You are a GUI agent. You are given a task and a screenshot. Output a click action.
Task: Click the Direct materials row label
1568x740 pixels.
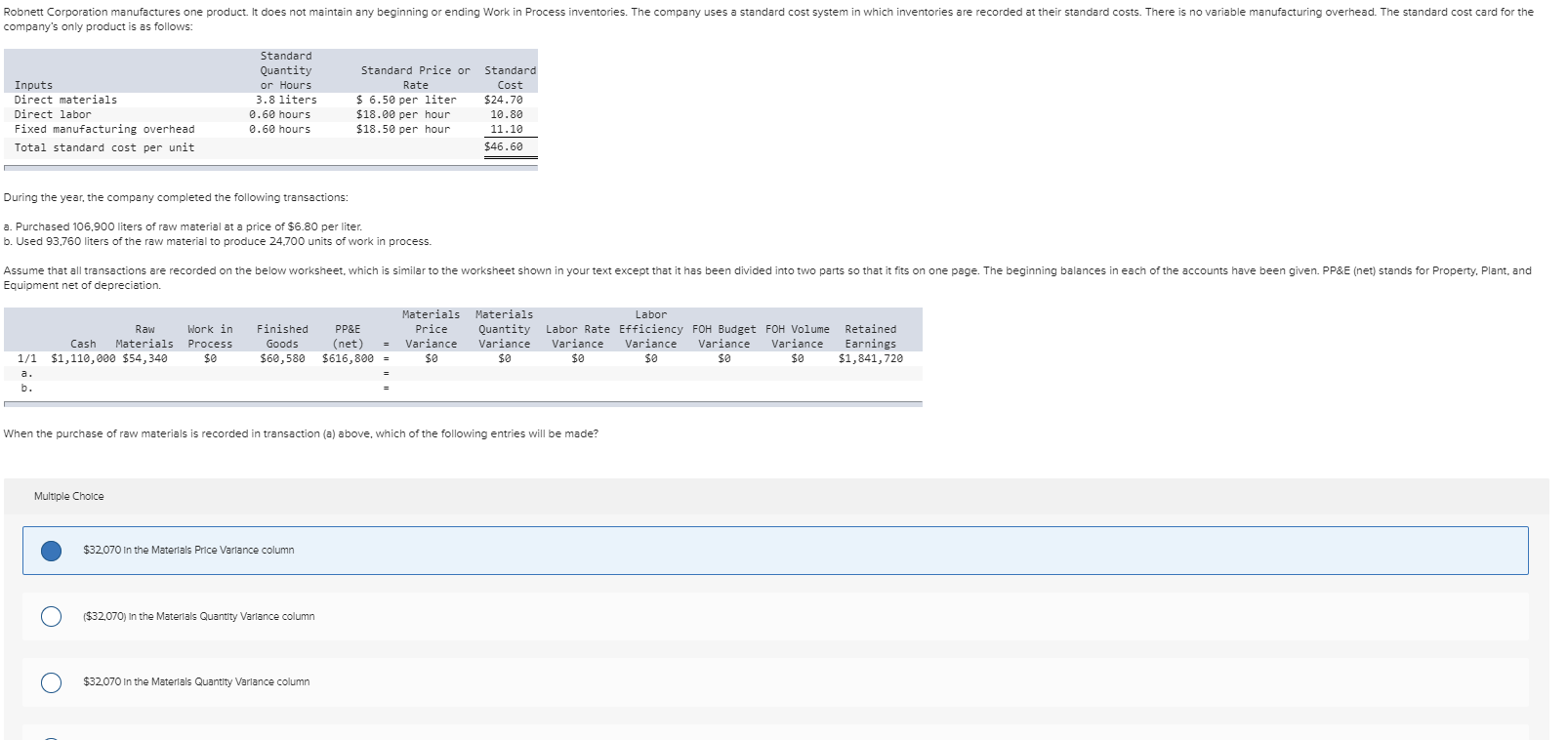click(65, 100)
